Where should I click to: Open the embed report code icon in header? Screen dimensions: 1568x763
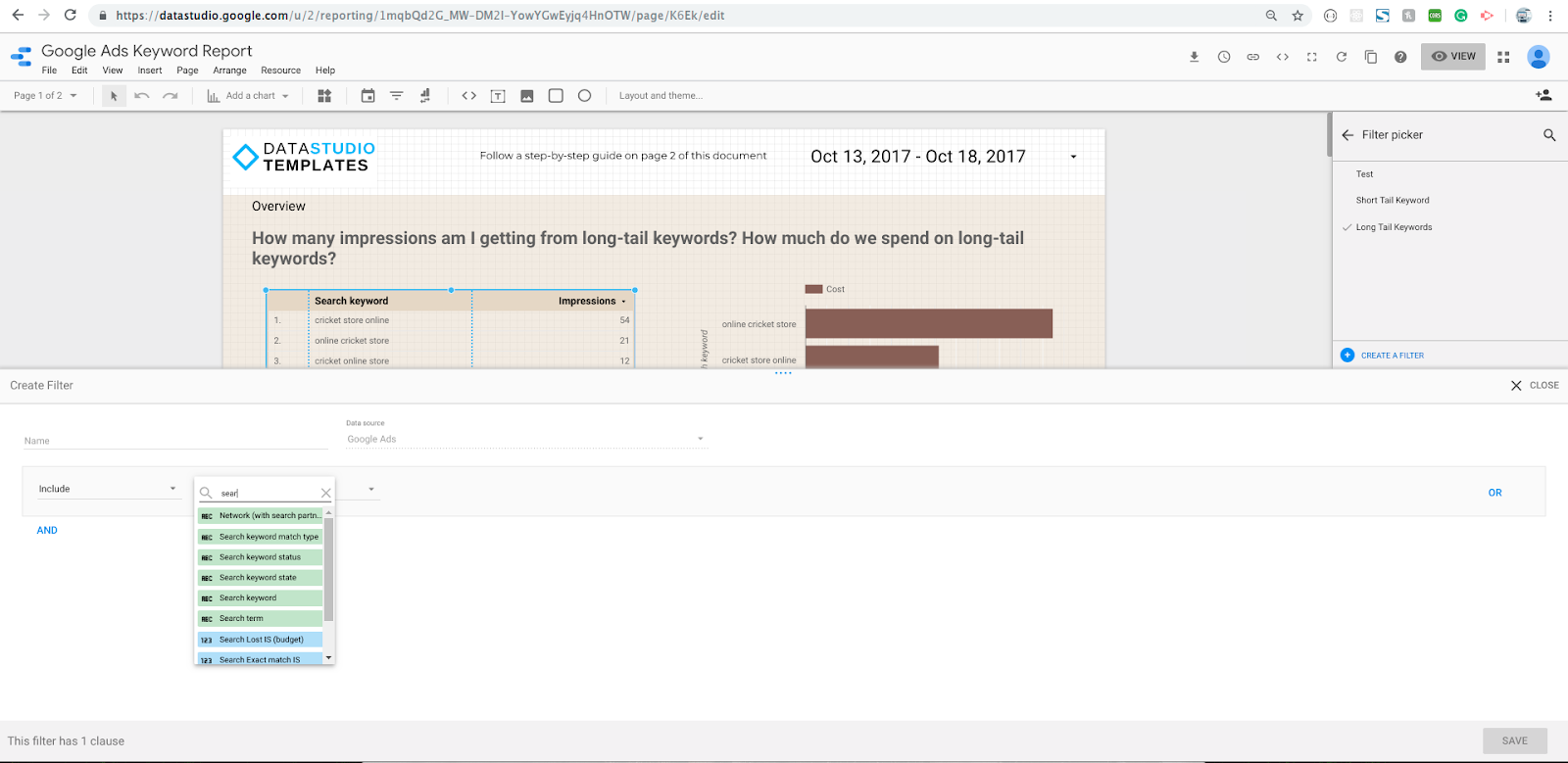pos(1282,57)
